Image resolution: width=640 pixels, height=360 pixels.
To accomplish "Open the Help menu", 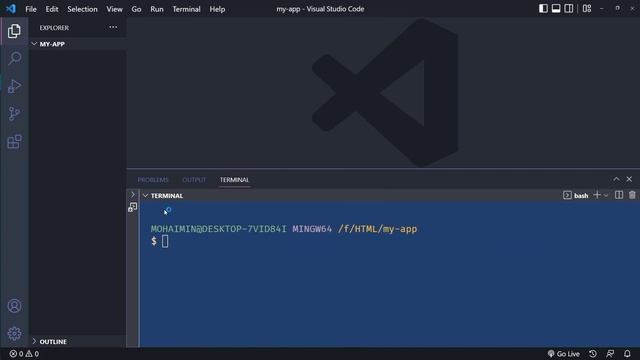I will point(217,9).
